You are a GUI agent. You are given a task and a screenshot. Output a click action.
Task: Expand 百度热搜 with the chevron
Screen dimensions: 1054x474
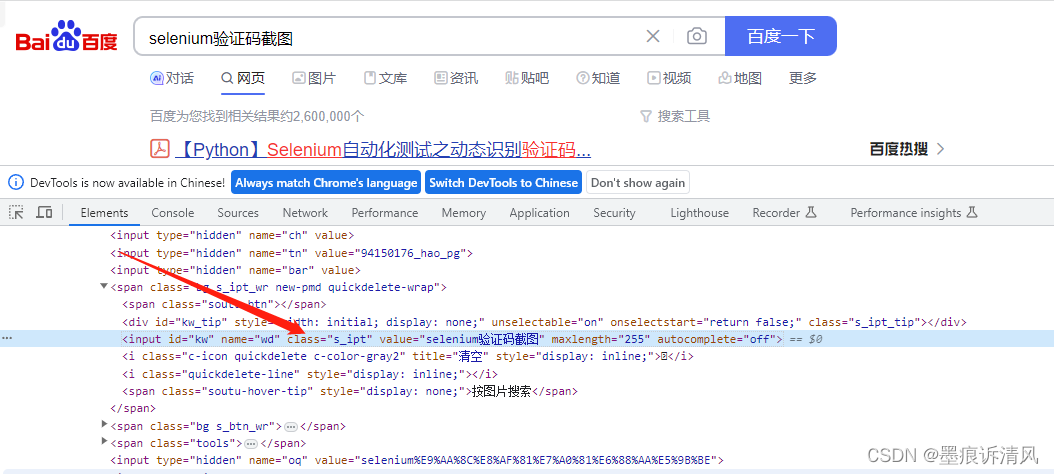940,149
